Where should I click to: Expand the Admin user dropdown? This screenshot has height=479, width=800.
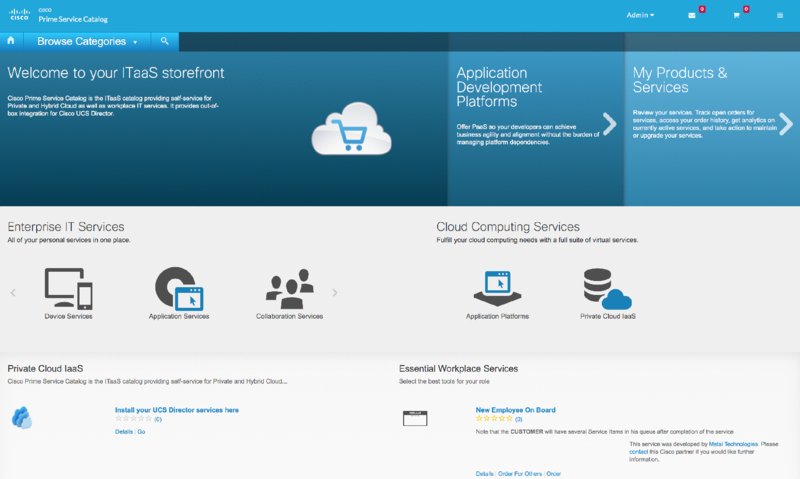click(640, 15)
